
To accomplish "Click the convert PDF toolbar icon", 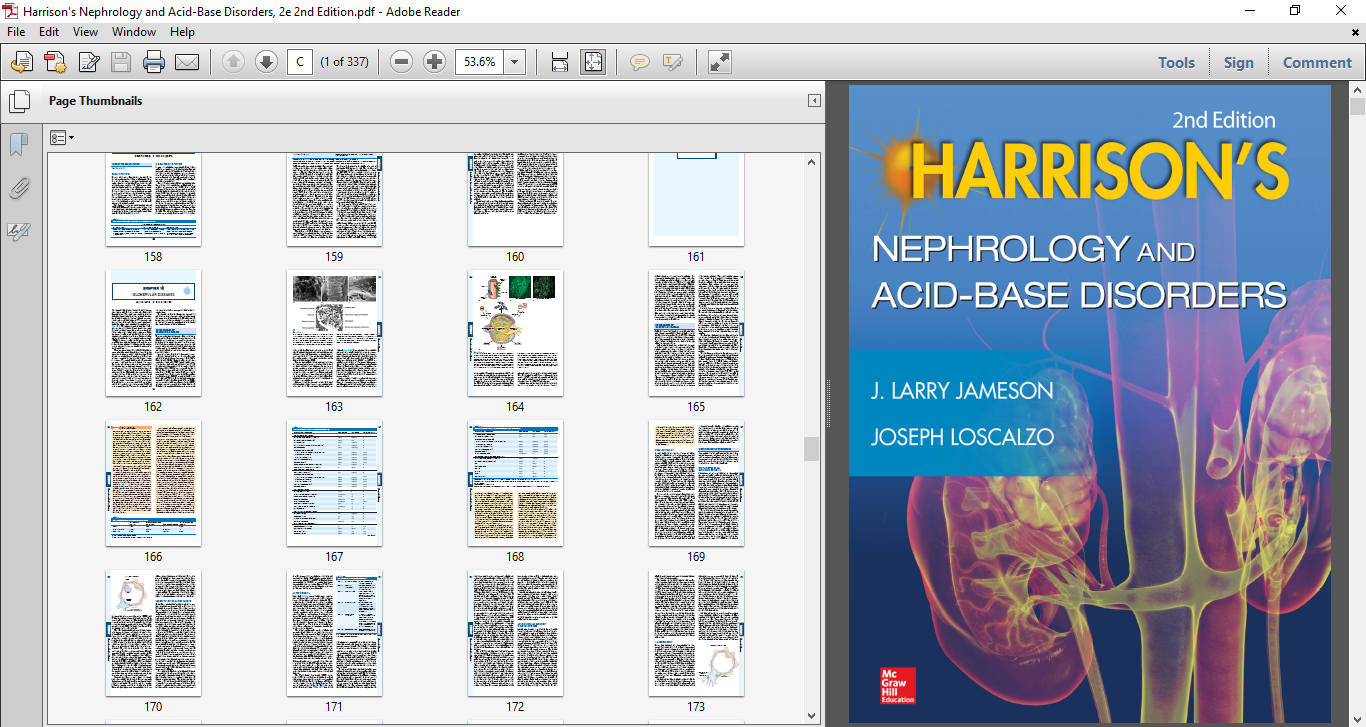I will click(x=55, y=62).
